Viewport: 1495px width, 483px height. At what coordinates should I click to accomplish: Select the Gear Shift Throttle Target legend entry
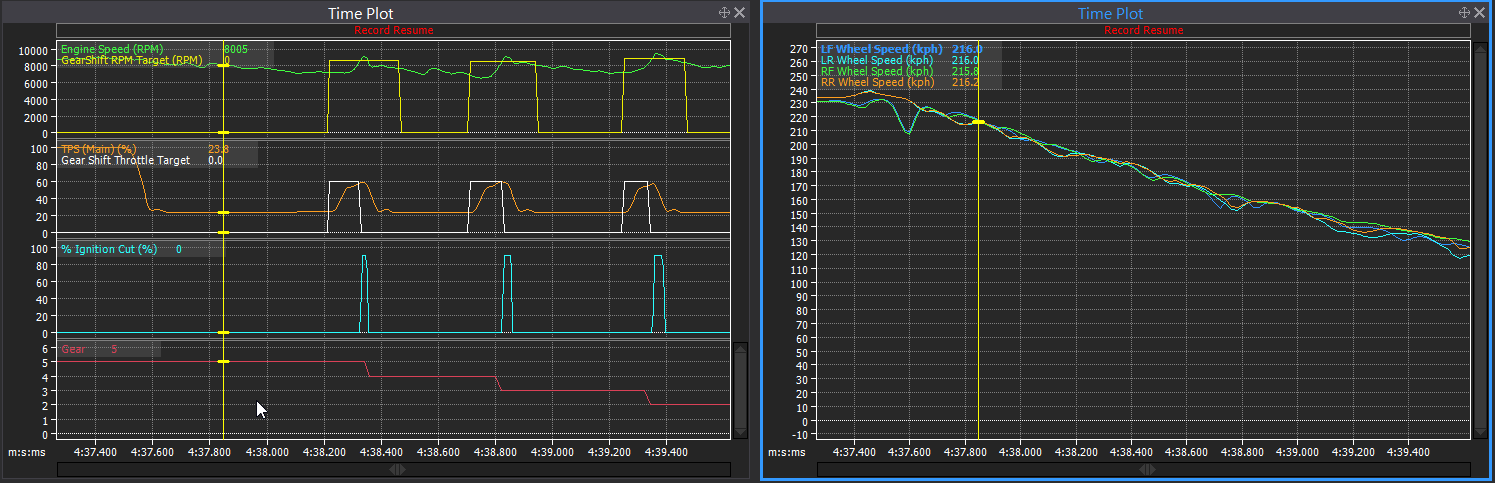tap(125, 160)
